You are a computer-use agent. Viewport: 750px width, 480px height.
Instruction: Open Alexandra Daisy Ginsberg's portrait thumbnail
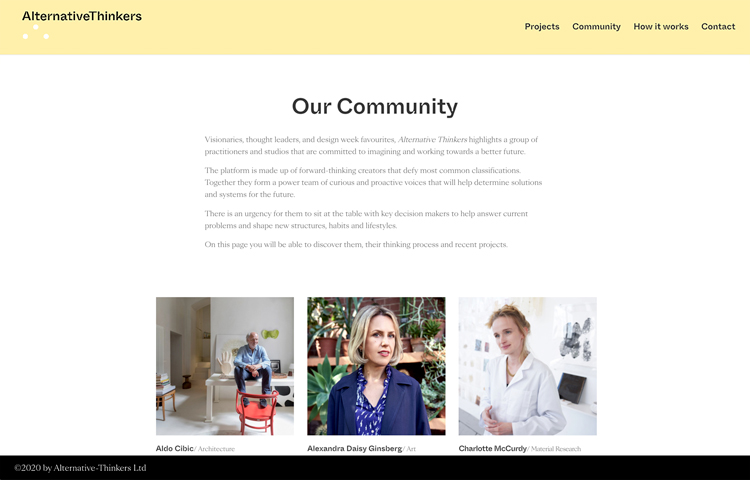pyautogui.click(x=376, y=366)
